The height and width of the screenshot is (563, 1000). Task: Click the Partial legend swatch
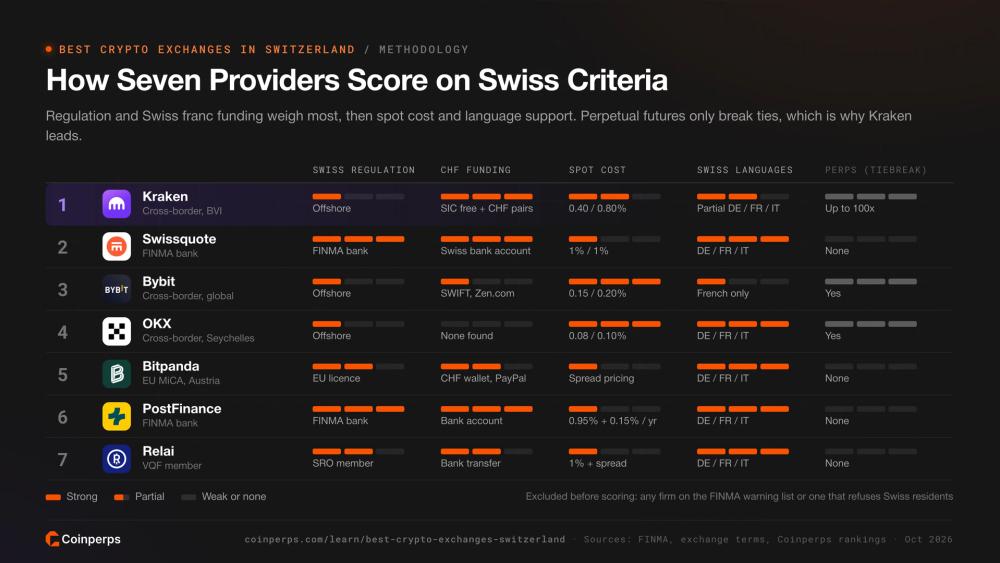pyautogui.click(x=121, y=497)
